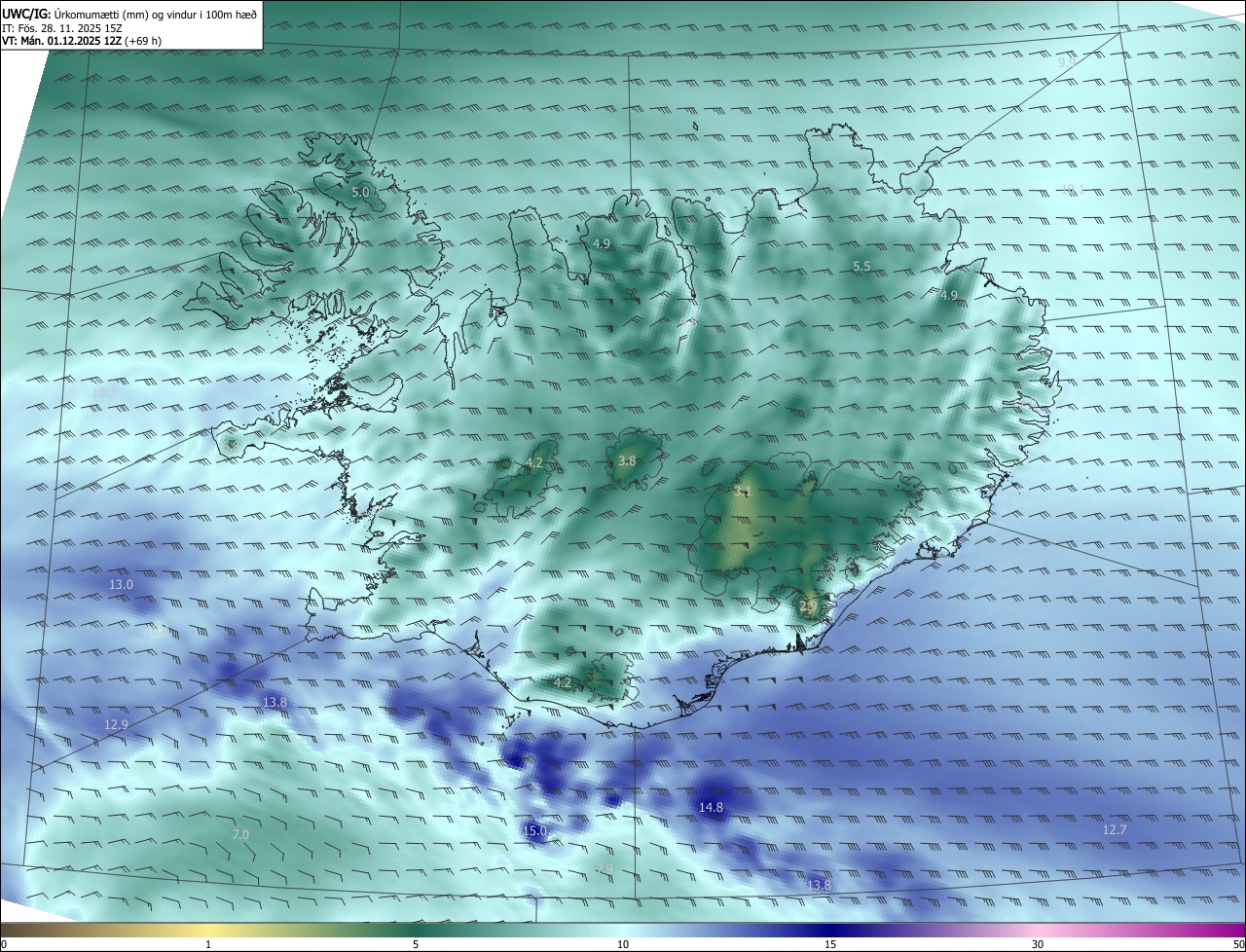Select valid time 'VT: Mán. 01.12.2025 12Z (+69 h)'
Screen dimensions: 1246x952
point(82,41)
